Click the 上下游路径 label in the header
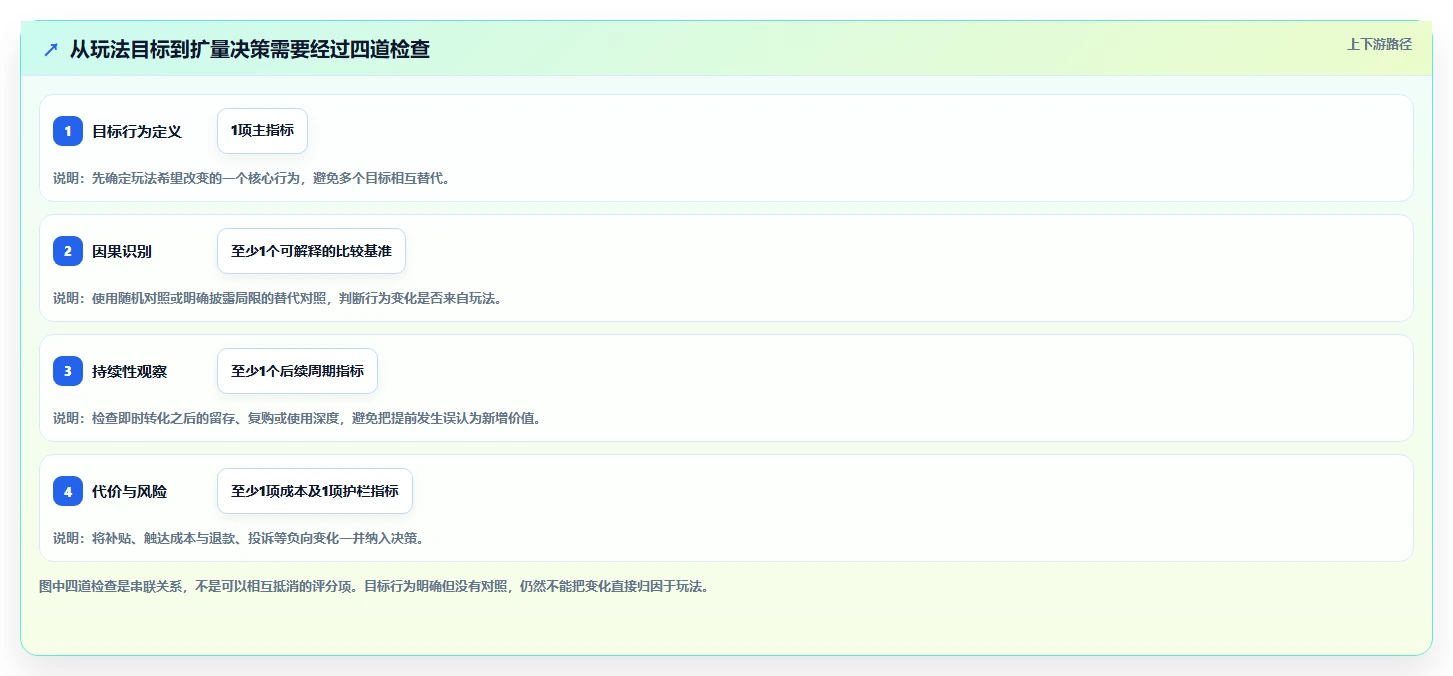This screenshot has height=676, width=1453. [1379, 44]
